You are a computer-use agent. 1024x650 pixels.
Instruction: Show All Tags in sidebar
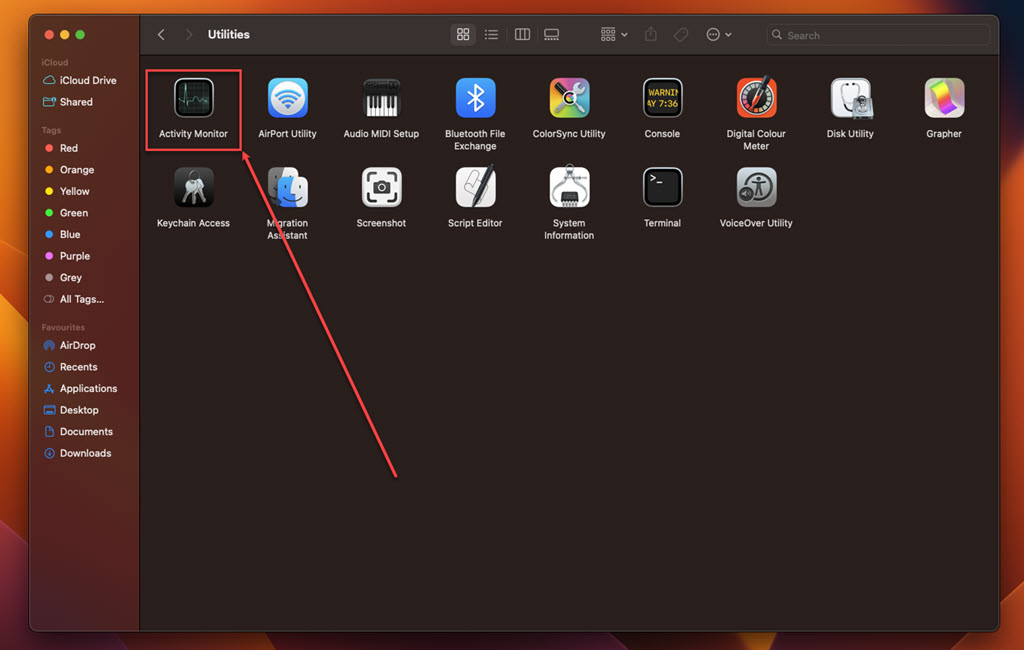73,299
